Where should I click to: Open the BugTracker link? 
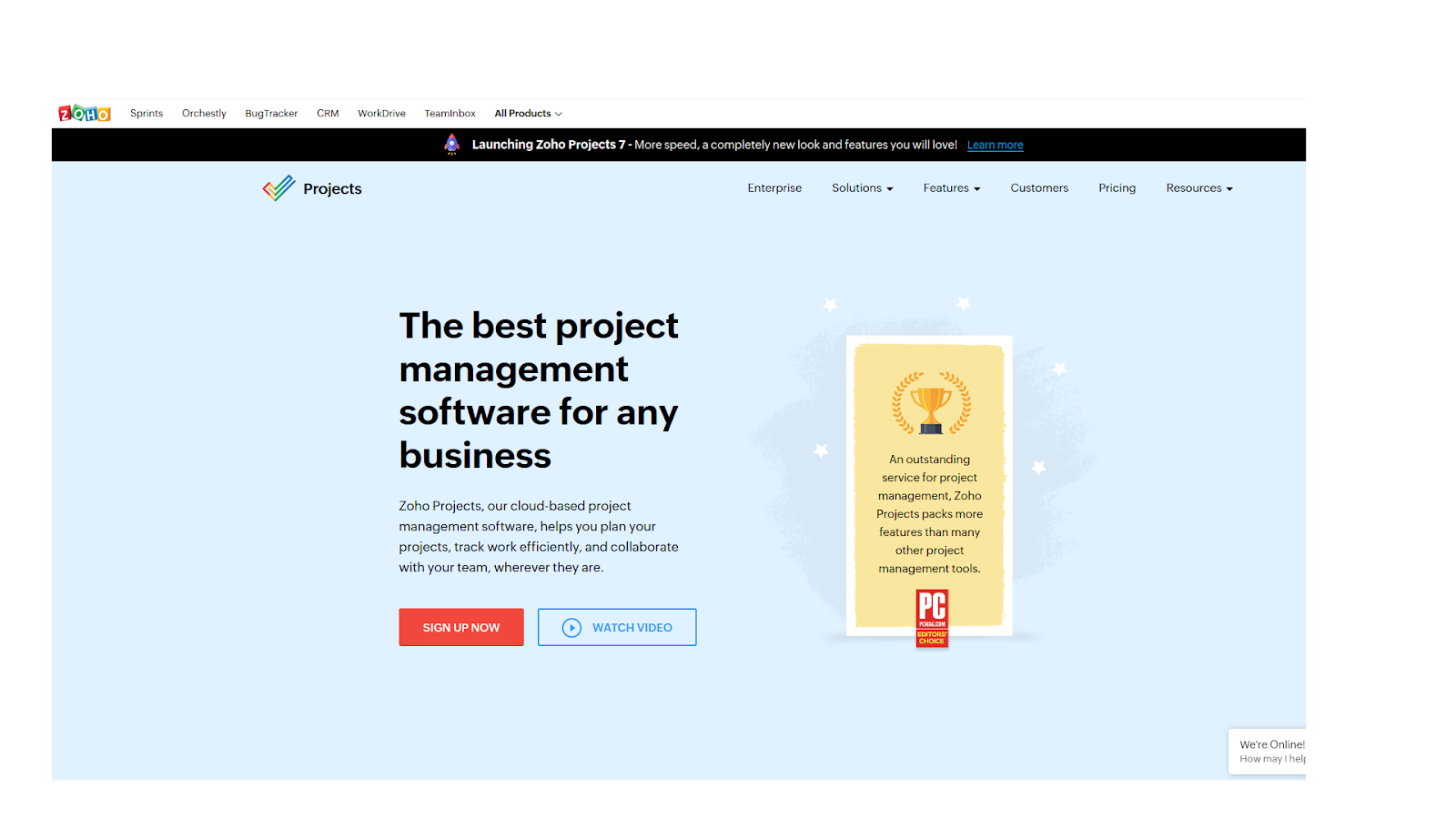tap(271, 114)
